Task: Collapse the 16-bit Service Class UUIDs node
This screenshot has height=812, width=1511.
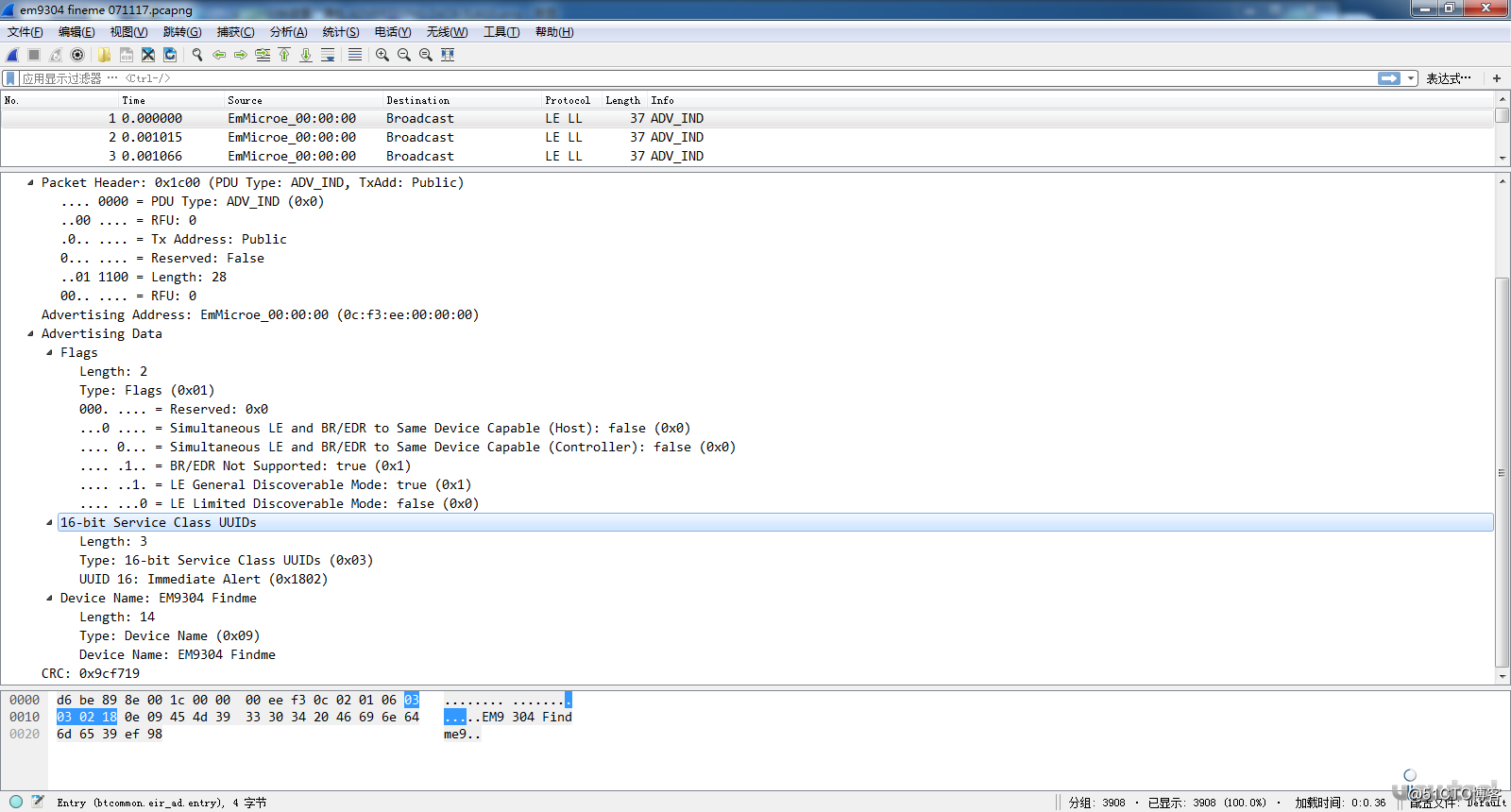Action: pyautogui.click(x=49, y=522)
